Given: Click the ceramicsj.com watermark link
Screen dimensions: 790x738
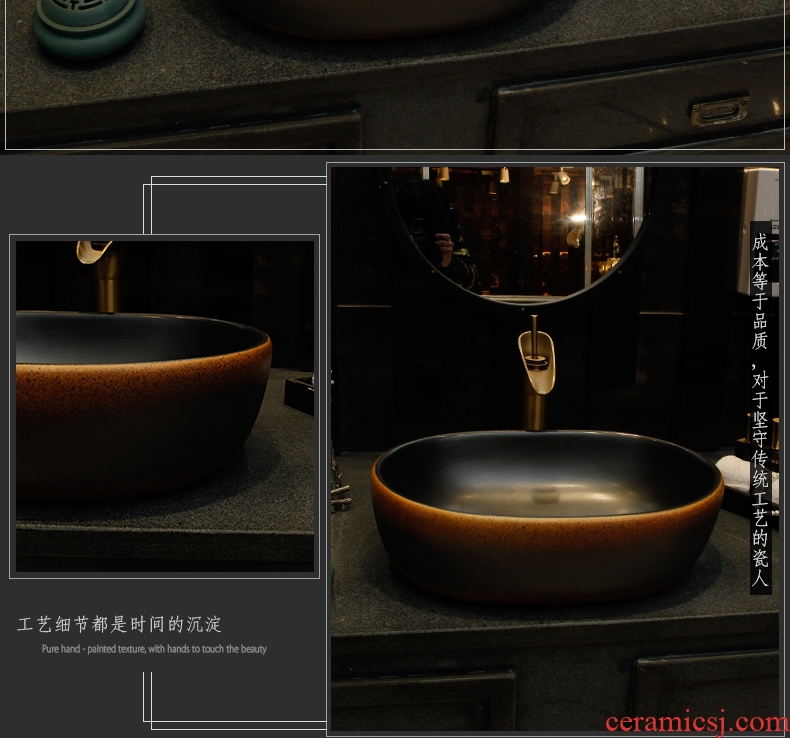Looking at the screenshot, I should pyautogui.click(x=695, y=722).
